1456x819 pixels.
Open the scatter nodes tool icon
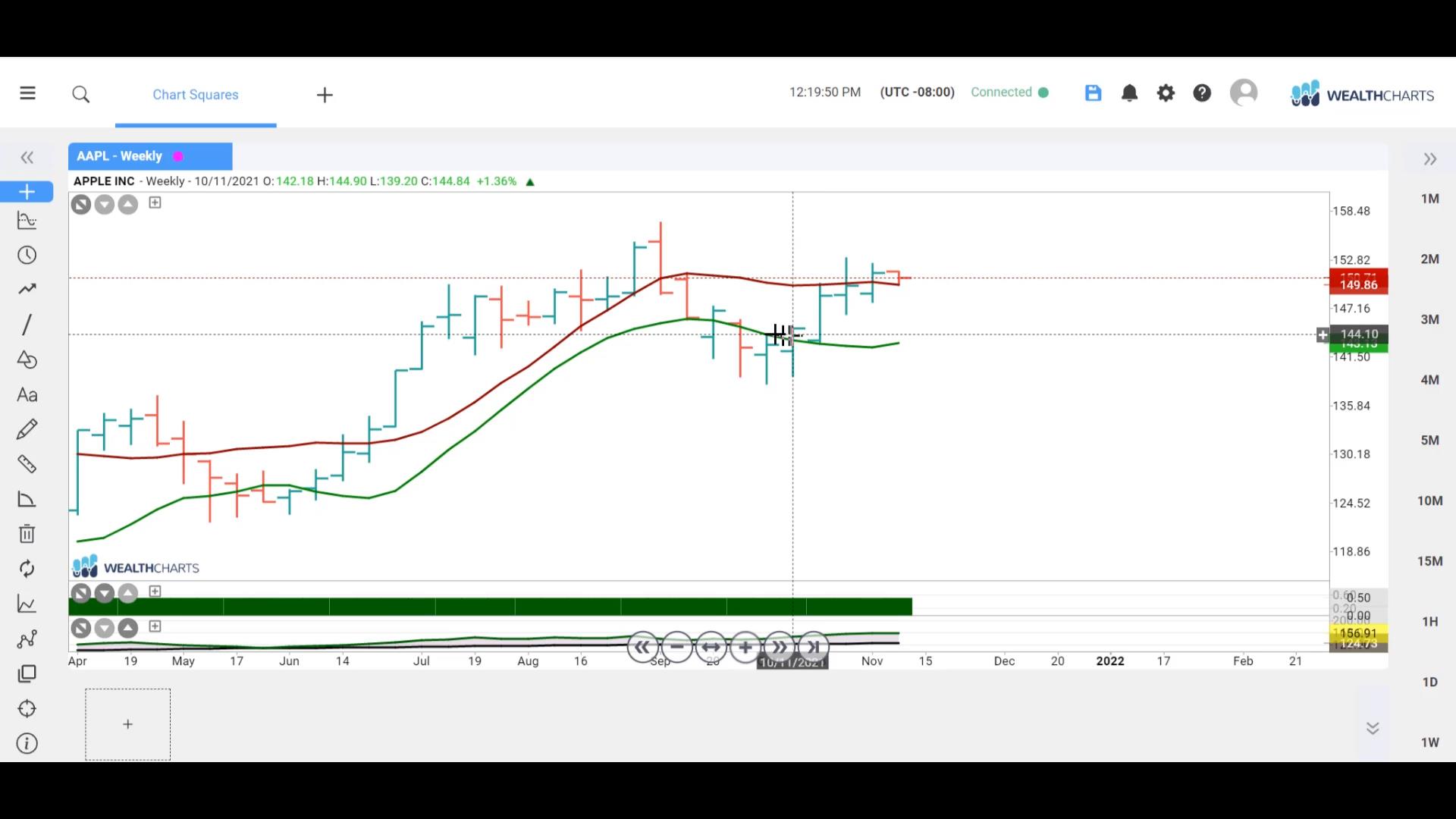27,639
